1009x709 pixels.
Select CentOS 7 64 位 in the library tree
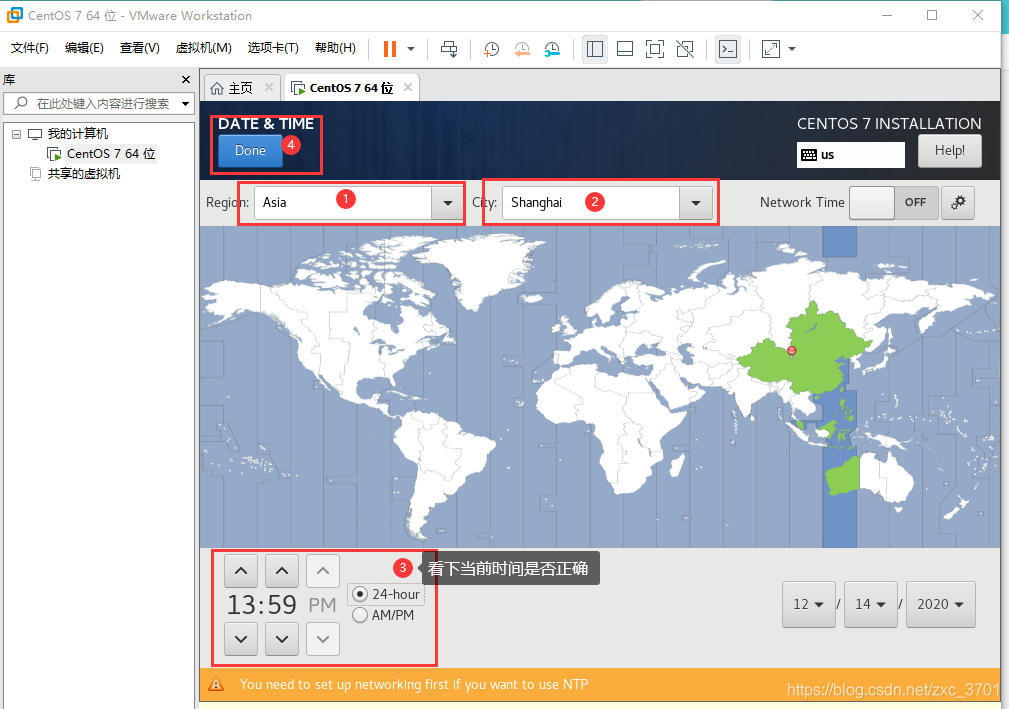tap(111, 154)
